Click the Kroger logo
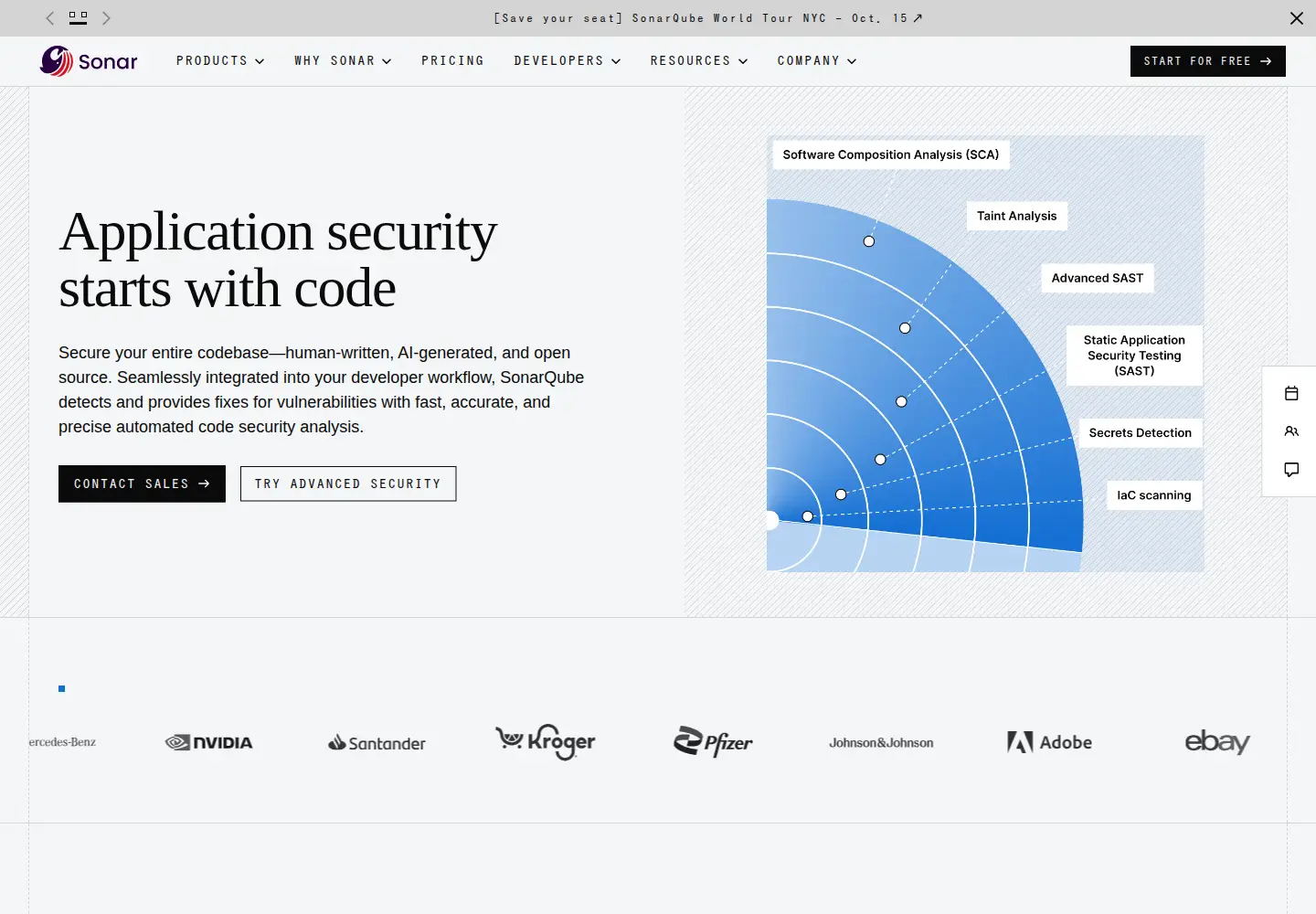1316x914 pixels. click(546, 741)
